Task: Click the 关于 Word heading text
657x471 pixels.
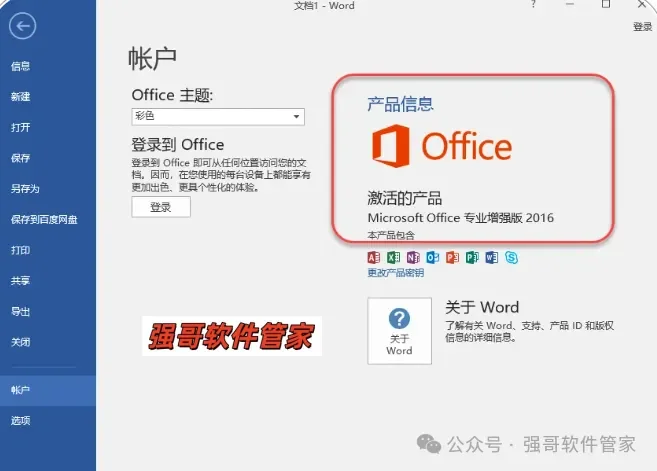Action: [482, 307]
